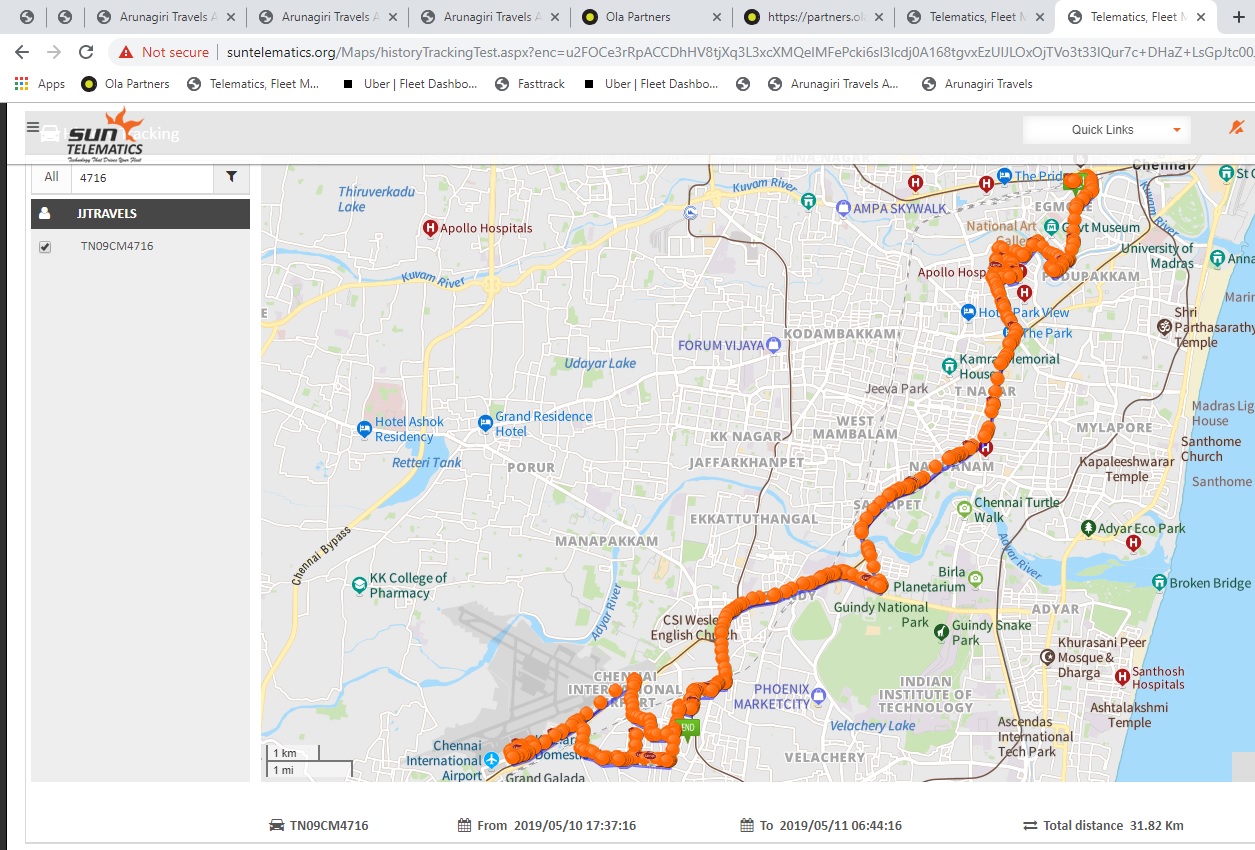
Task: Open a new browser tab
Action: pyautogui.click(x=1238, y=17)
